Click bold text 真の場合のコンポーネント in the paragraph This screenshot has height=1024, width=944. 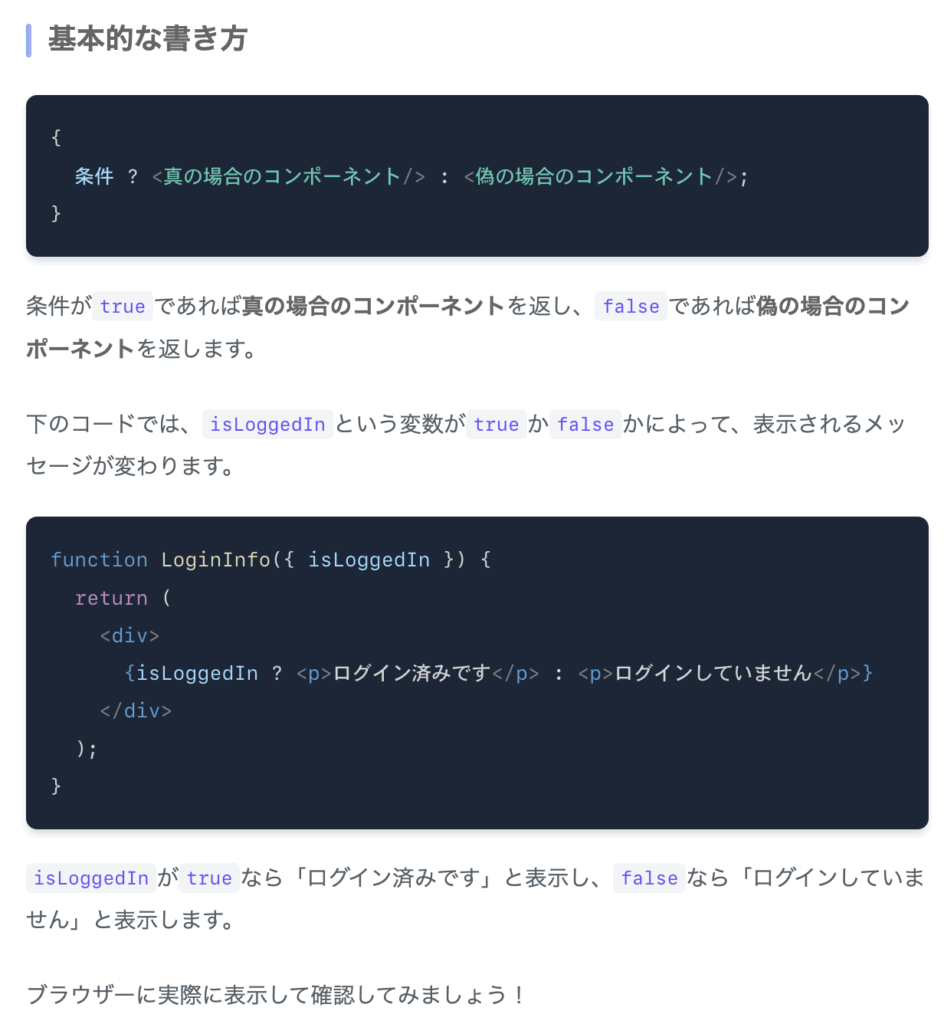(x=373, y=306)
